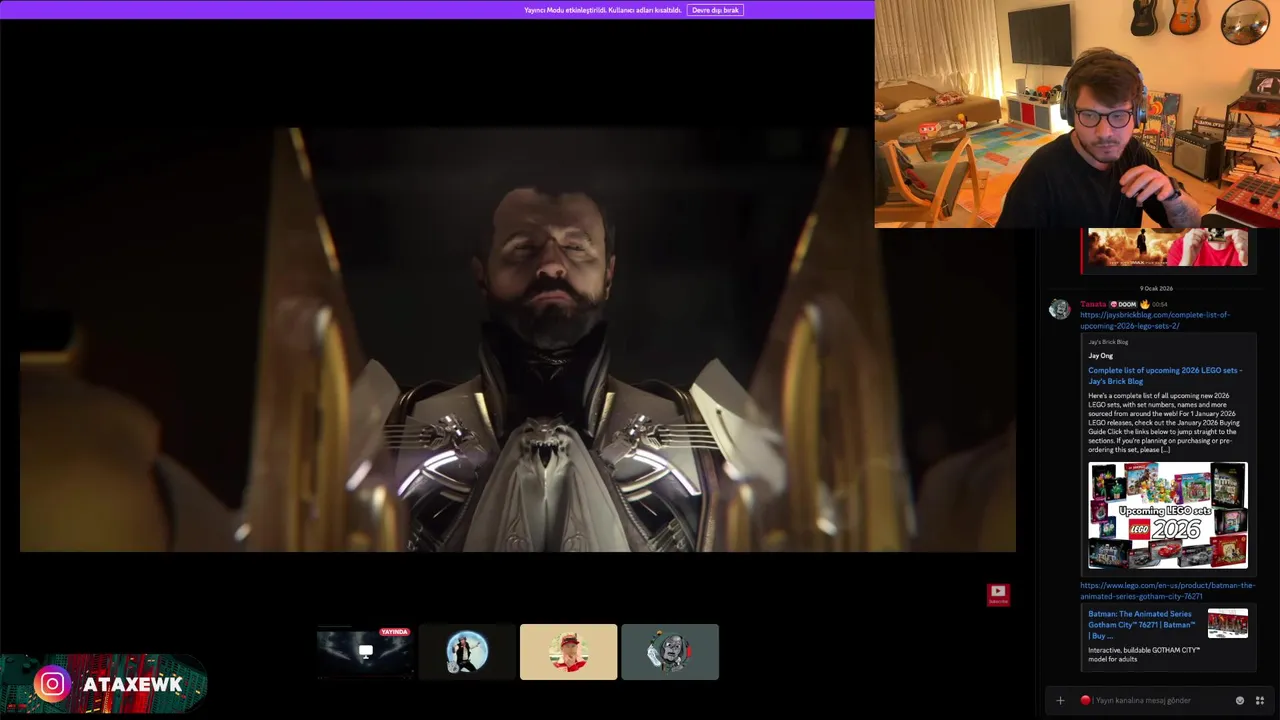Image resolution: width=1280 pixels, height=720 pixels.
Task: Open the lego.com Batman product URL
Action: [x=1167, y=591]
